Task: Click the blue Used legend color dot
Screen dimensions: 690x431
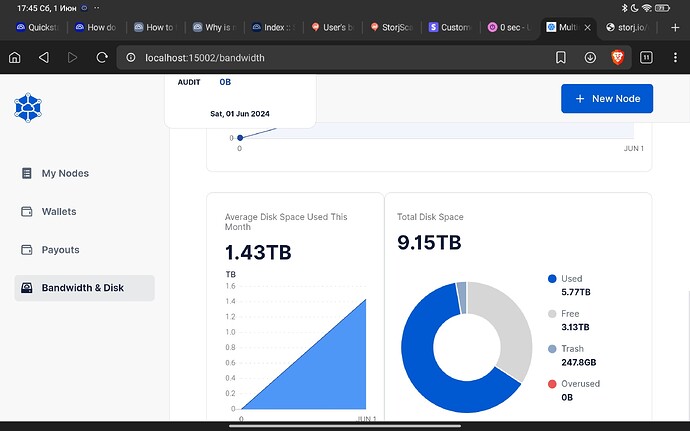Action: tap(551, 279)
